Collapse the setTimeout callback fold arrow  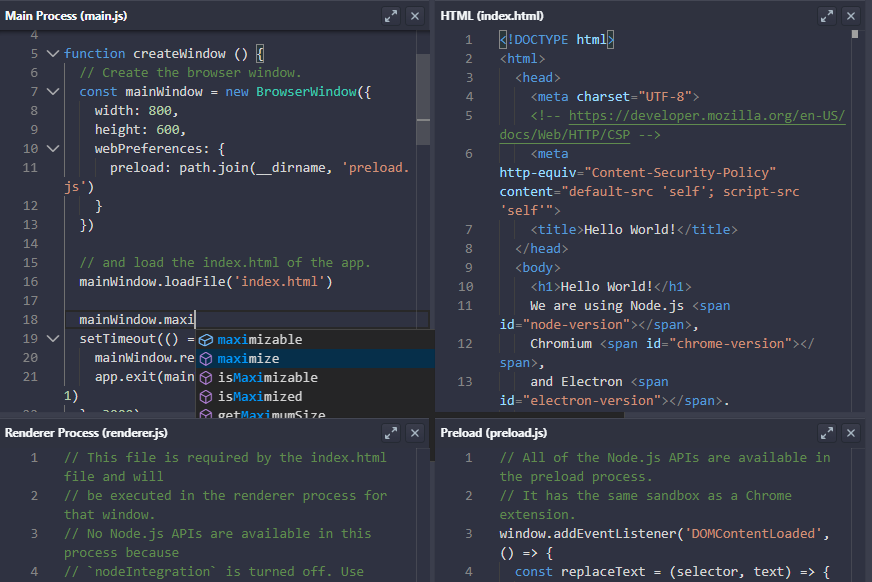click(x=53, y=339)
